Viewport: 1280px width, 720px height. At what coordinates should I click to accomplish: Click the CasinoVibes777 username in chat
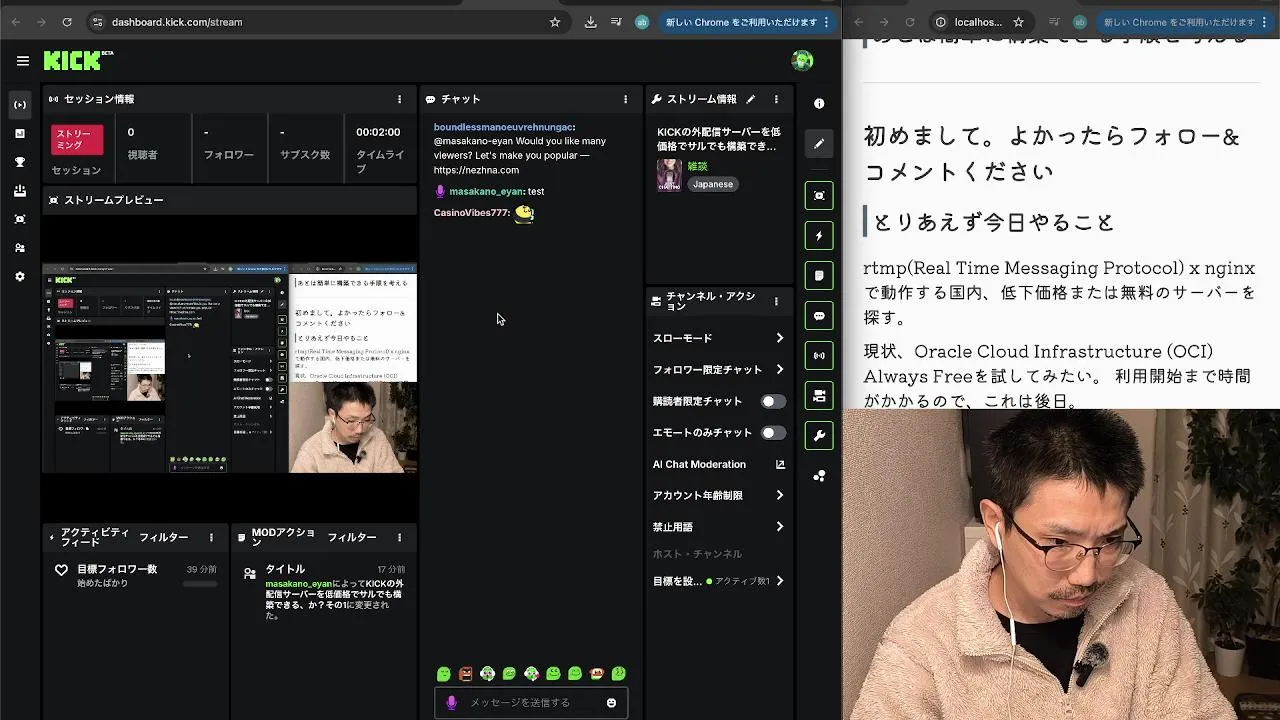pos(471,213)
